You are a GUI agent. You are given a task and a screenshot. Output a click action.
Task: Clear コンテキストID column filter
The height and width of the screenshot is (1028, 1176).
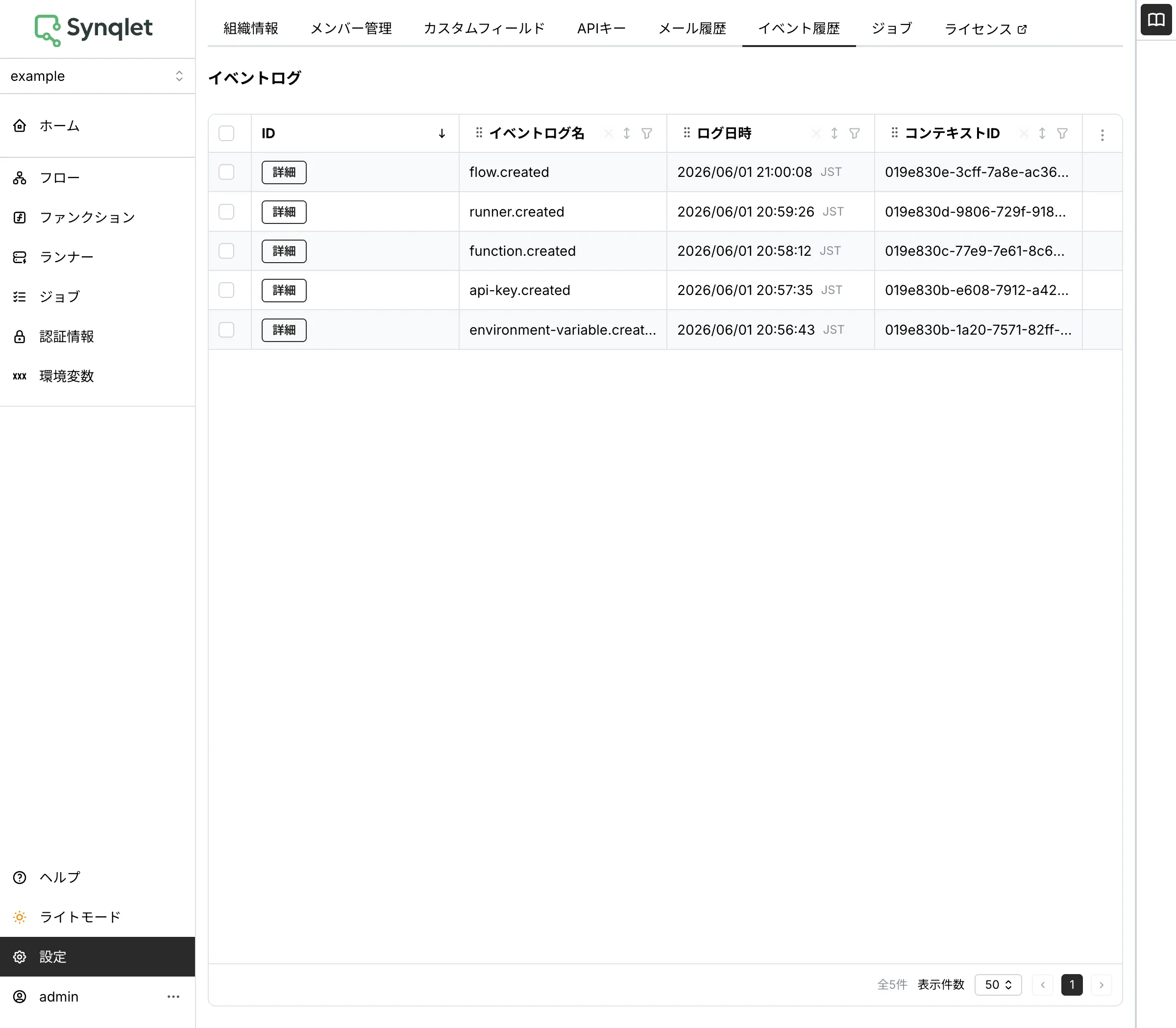tap(1024, 134)
